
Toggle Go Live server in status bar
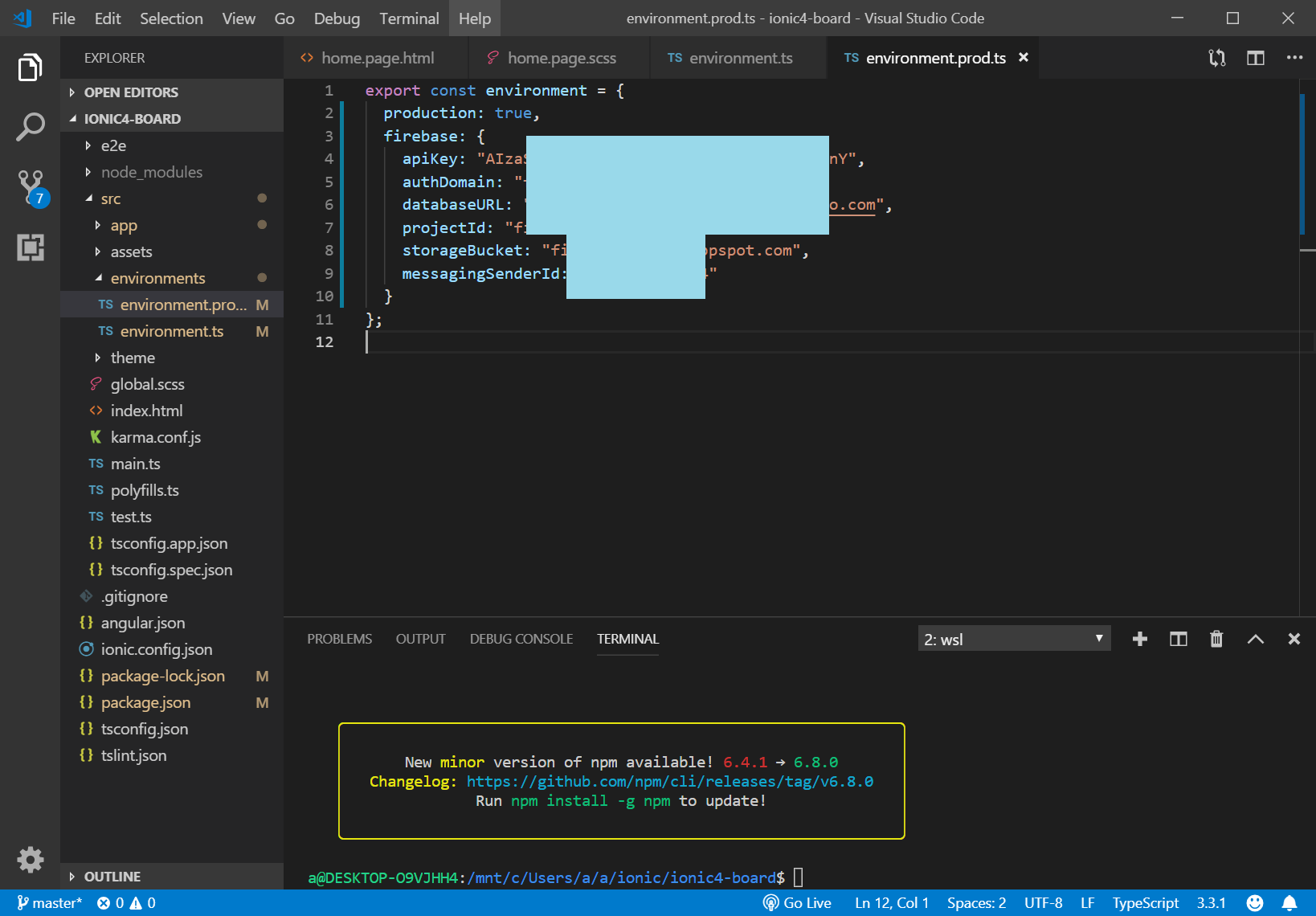pyautogui.click(x=797, y=903)
